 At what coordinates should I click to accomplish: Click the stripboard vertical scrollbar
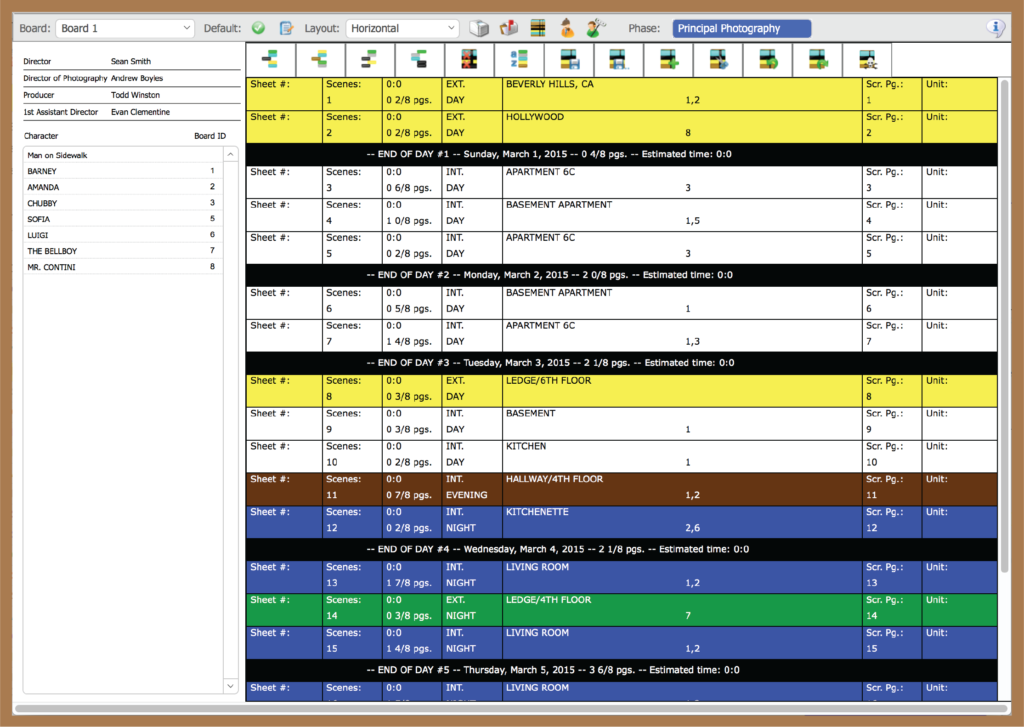click(1004, 327)
